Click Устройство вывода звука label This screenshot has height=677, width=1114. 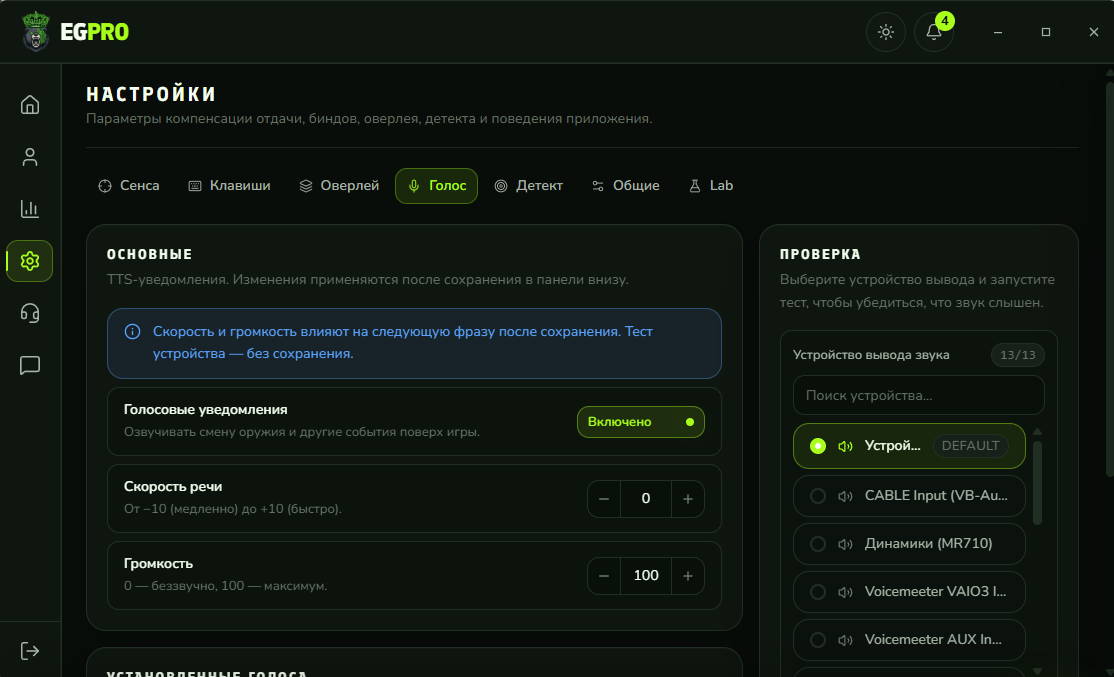[871, 355]
